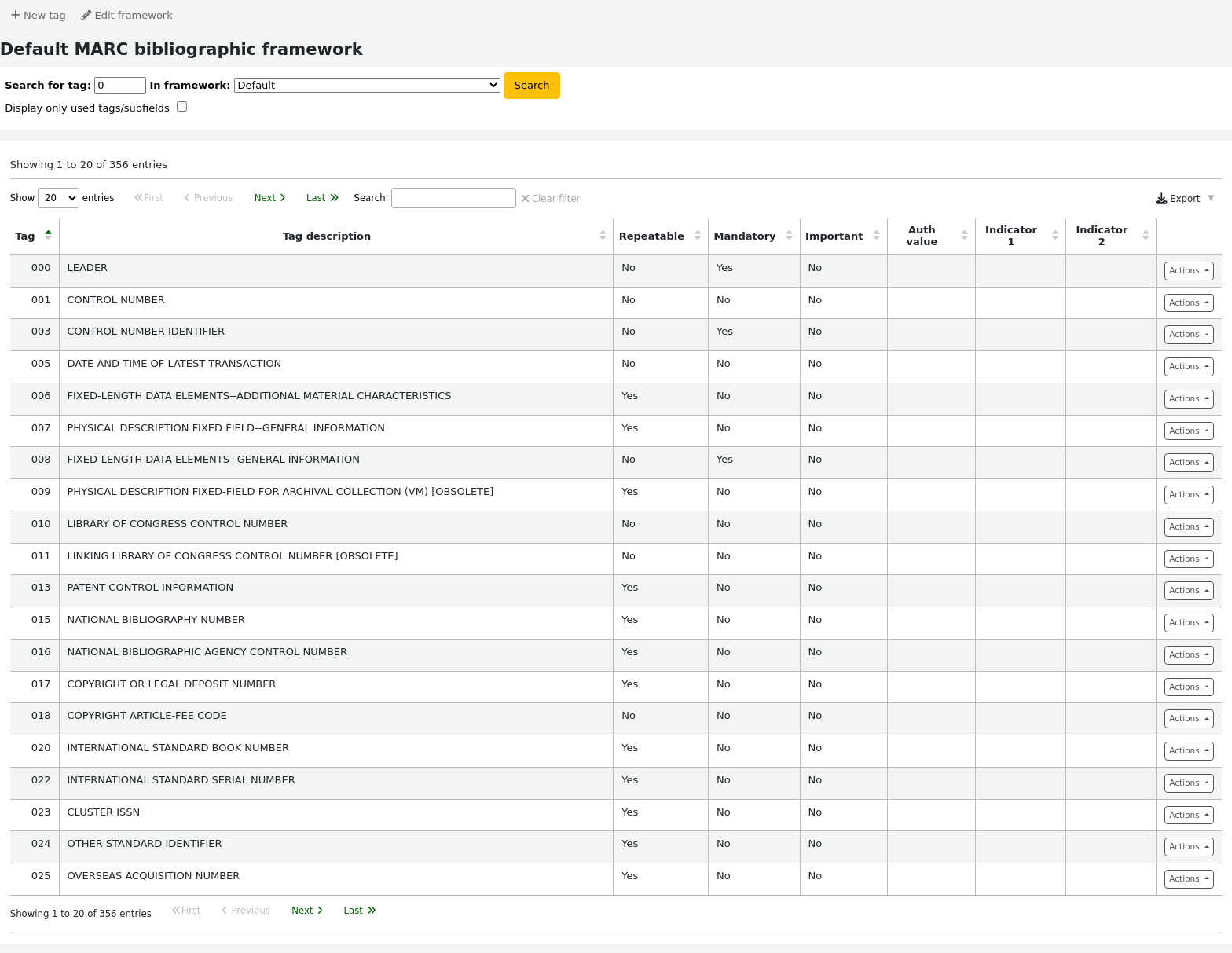The height and width of the screenshot is (953, 1232).
Task: Focus the table Search filter box
Action: click(453, 198)
